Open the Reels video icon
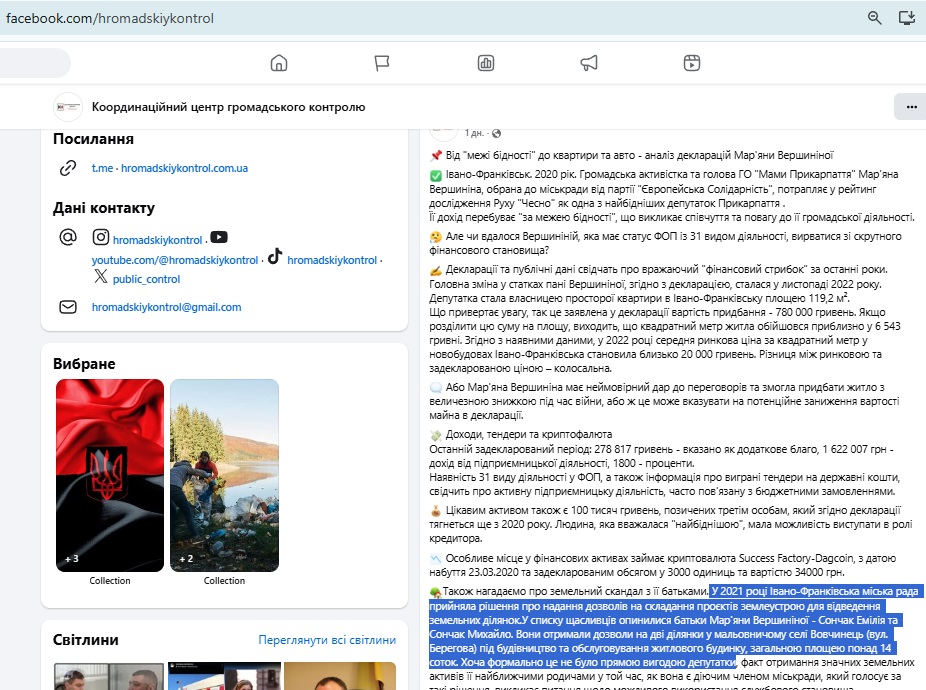This screenshot has height=690, width=926. 692,63
